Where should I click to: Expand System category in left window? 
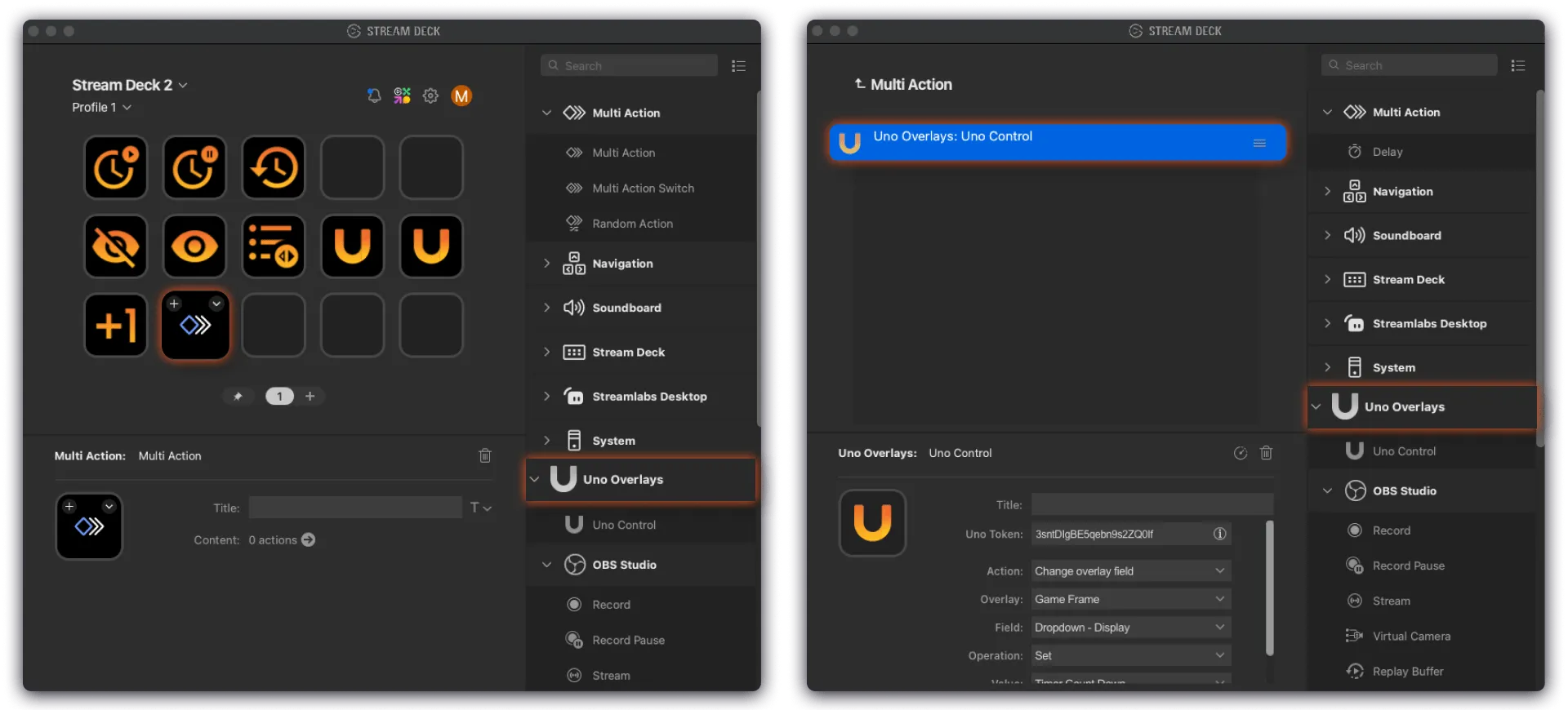point(546,440)
